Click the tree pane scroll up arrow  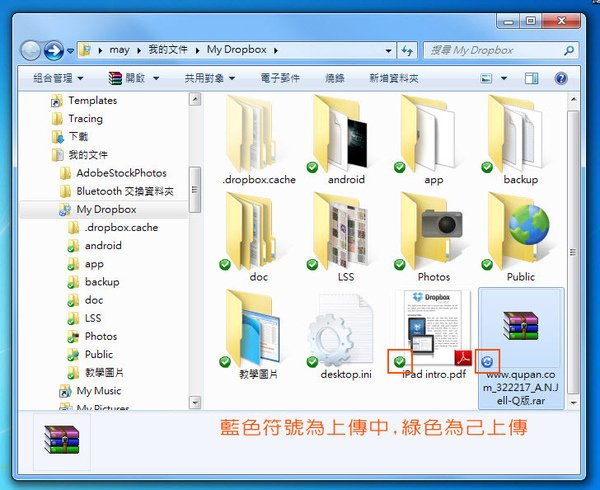(x=195, y=99)
